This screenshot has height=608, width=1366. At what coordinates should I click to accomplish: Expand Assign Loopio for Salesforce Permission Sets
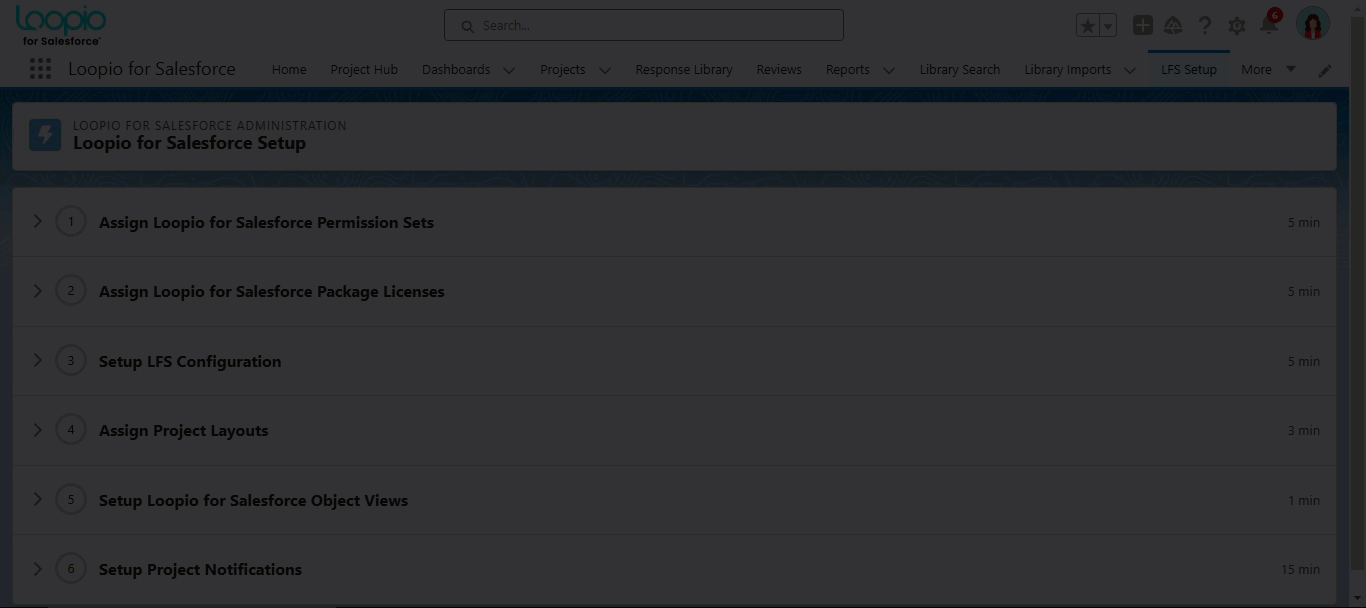tap(38, 221)
